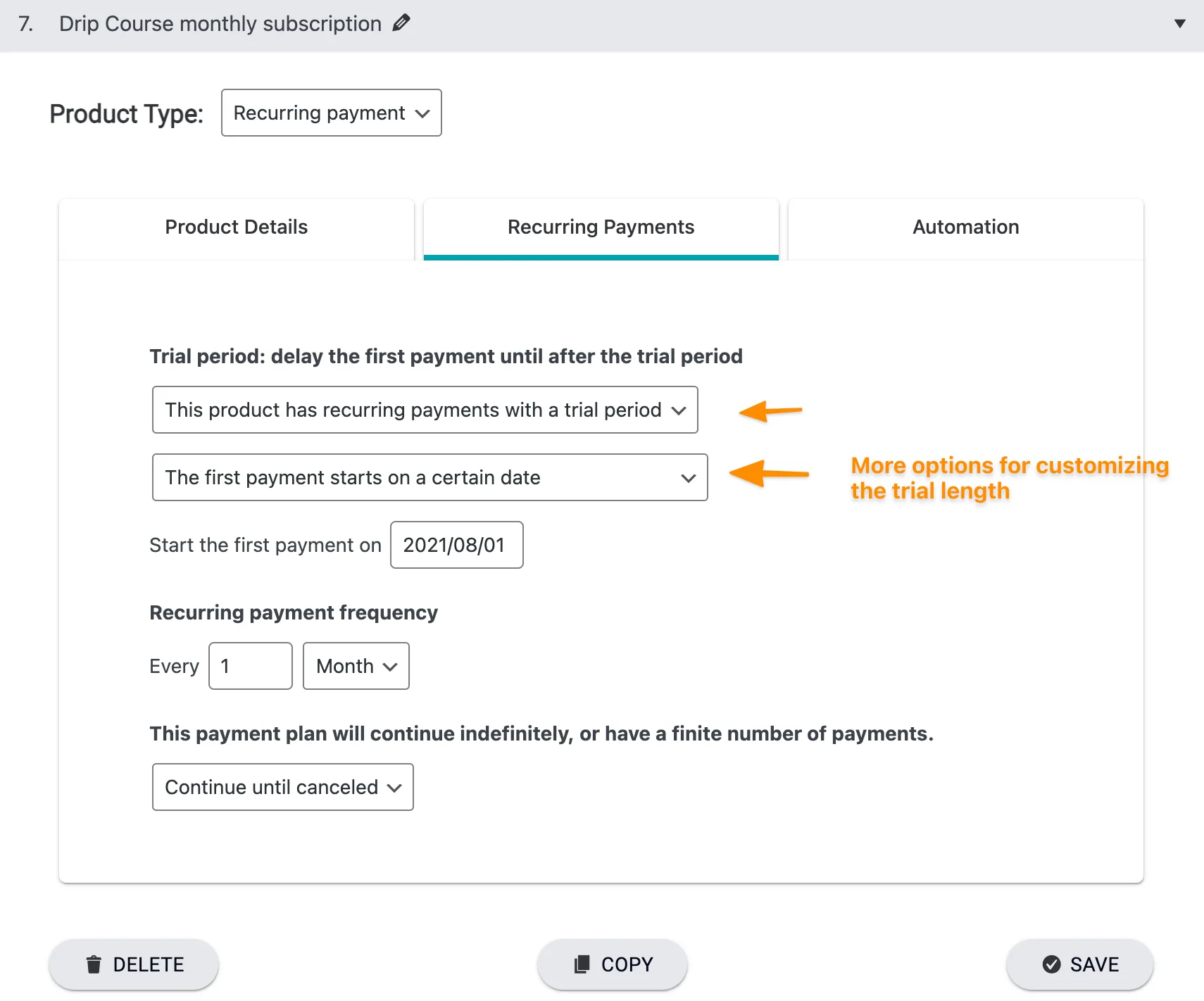Screen dimensions: 1204x1001
Task: Click the trash icon inside the DELETE button
Action: (94, 964)
